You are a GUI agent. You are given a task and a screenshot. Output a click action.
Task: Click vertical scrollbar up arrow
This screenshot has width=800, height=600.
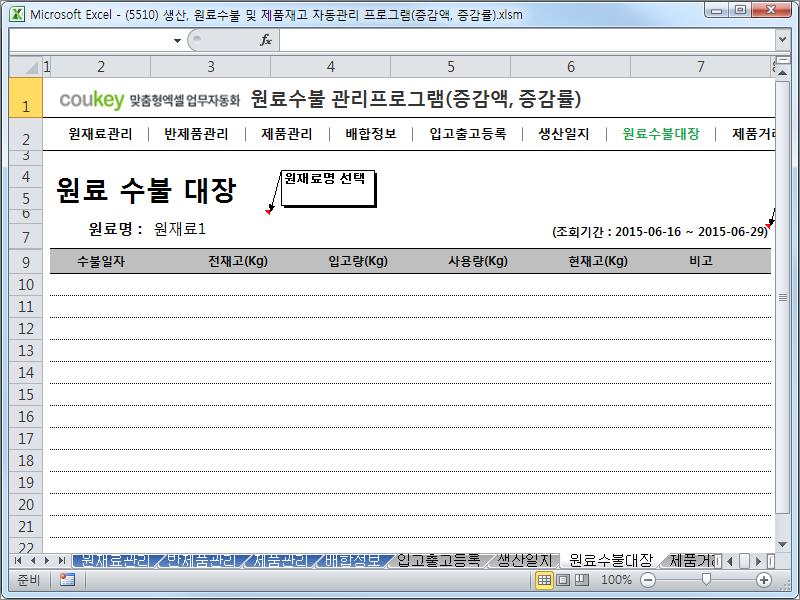[782, 73]
